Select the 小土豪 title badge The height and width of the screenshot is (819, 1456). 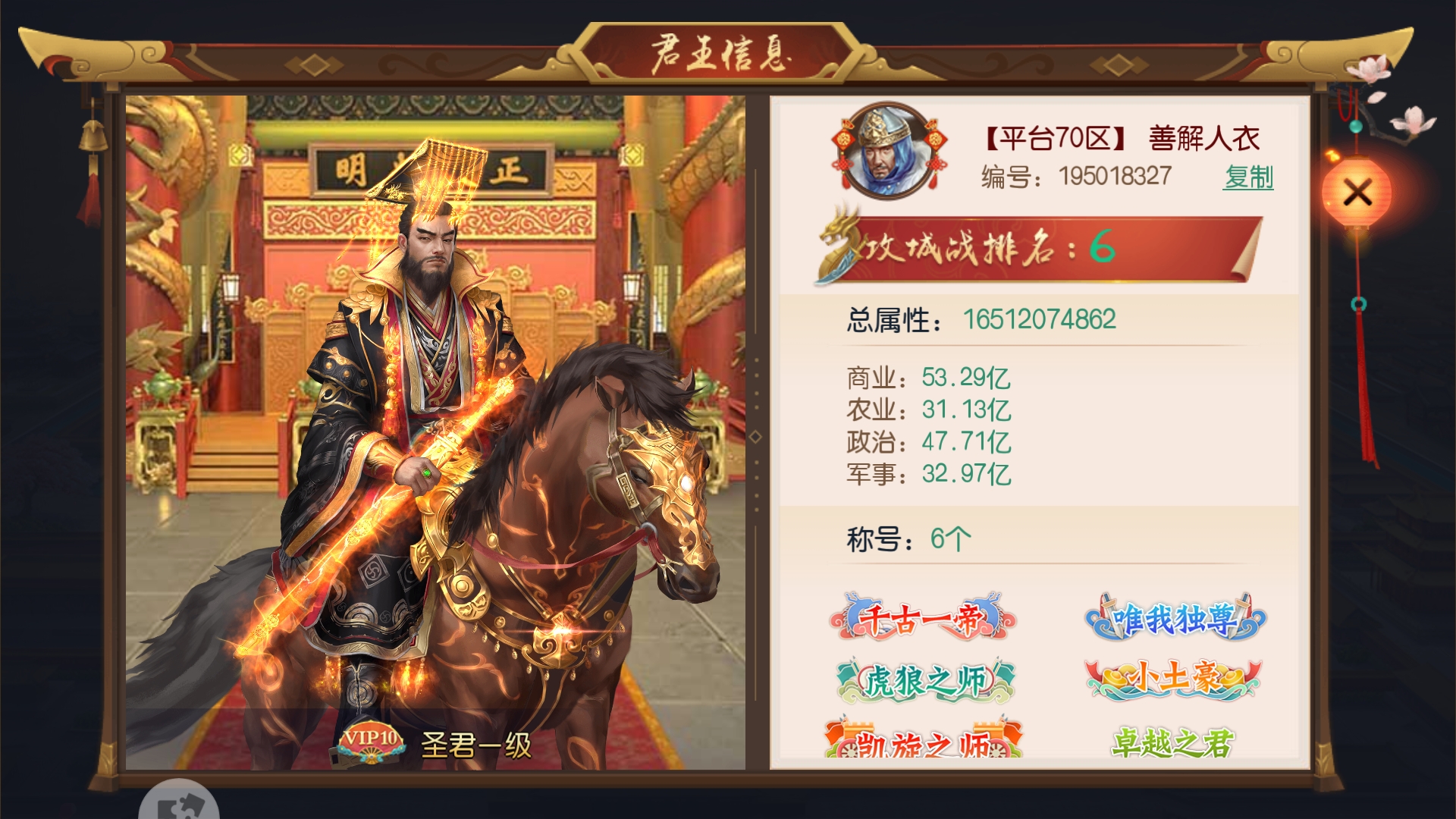click(1173, 678)
